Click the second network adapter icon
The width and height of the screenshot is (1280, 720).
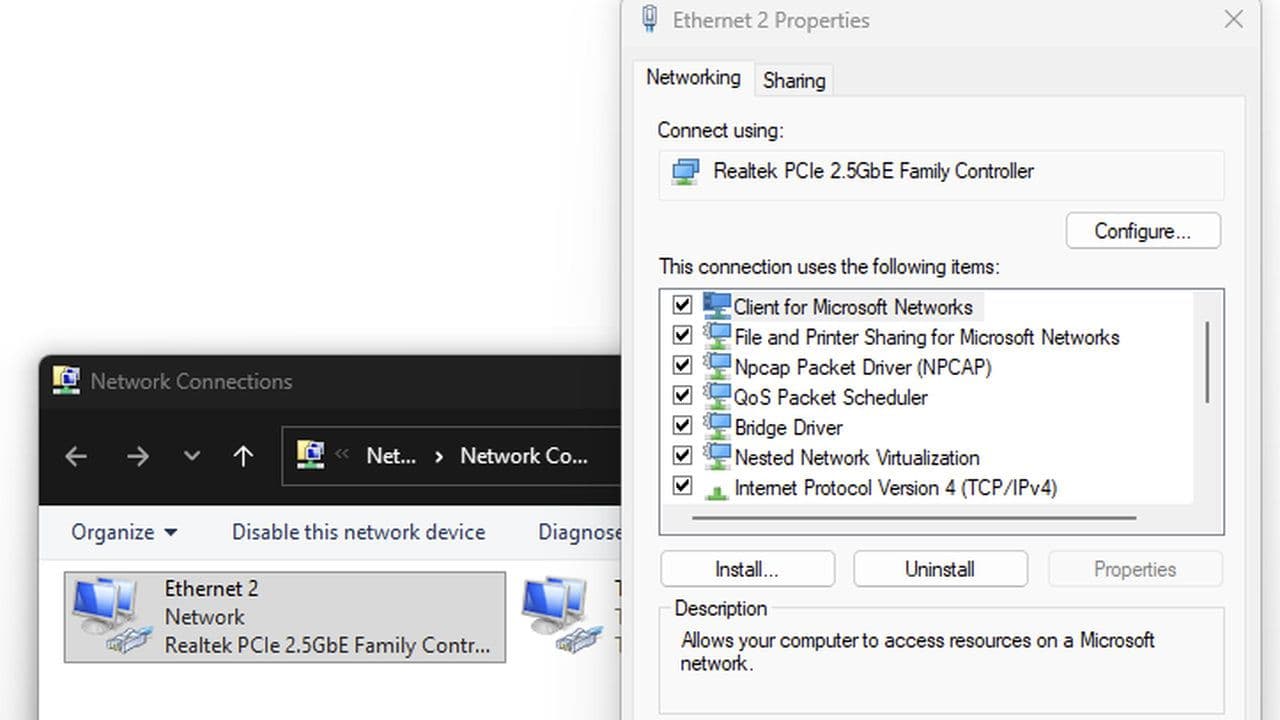point(561,614)
